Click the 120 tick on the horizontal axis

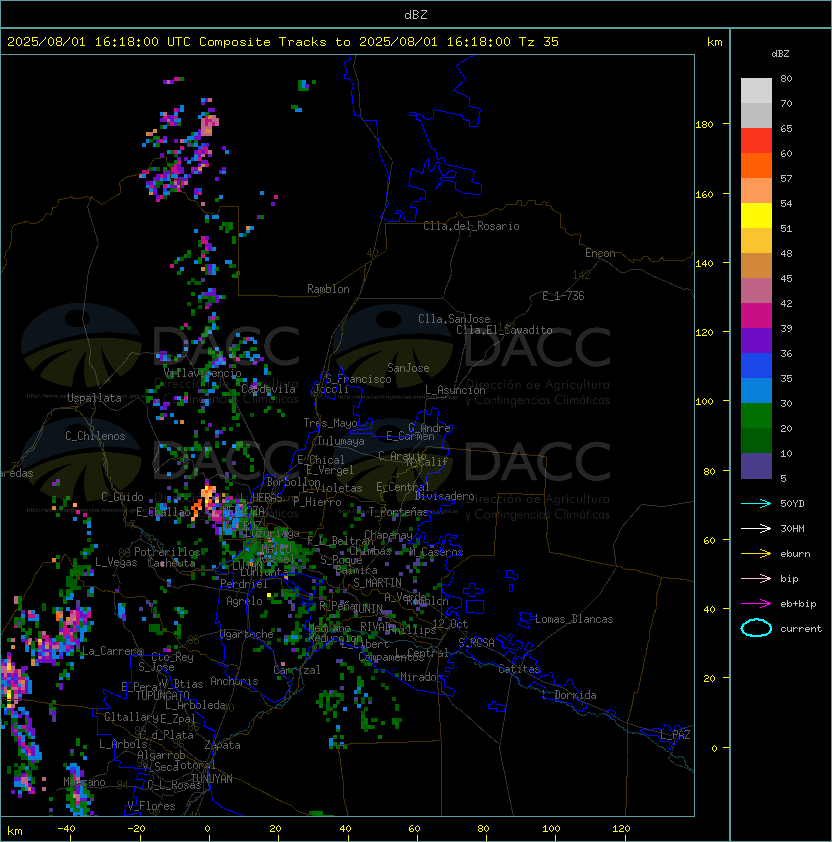(x=621, y=829)
